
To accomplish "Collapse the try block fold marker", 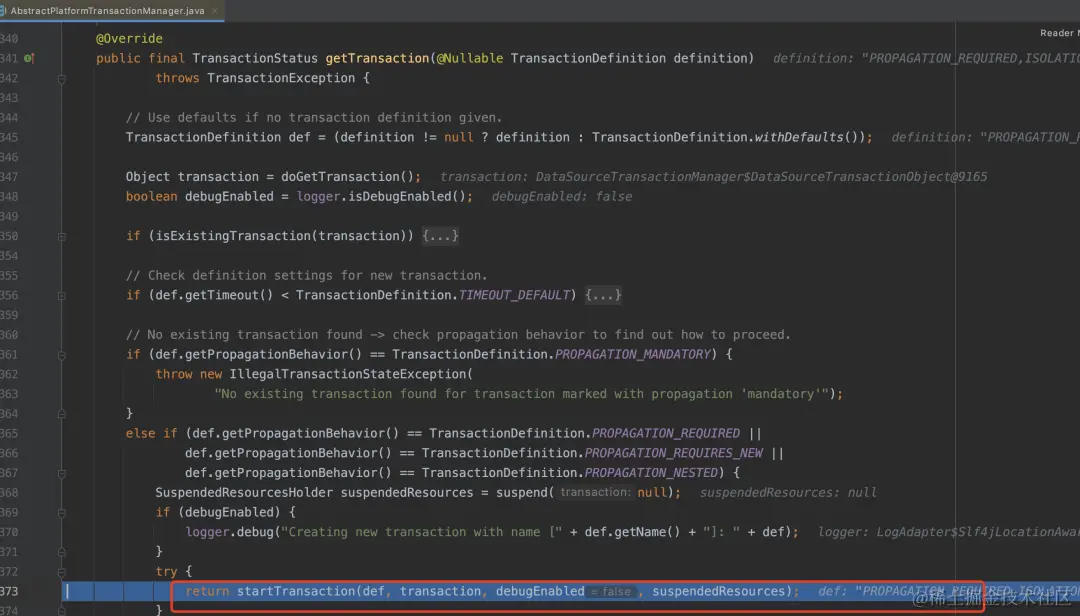I will [61, 572].
